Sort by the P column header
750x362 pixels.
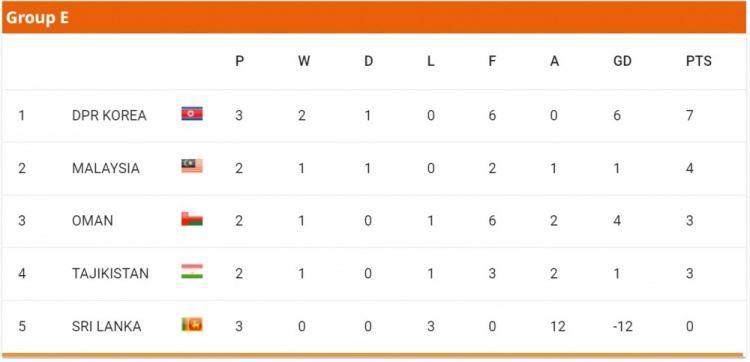pos(240,61)
